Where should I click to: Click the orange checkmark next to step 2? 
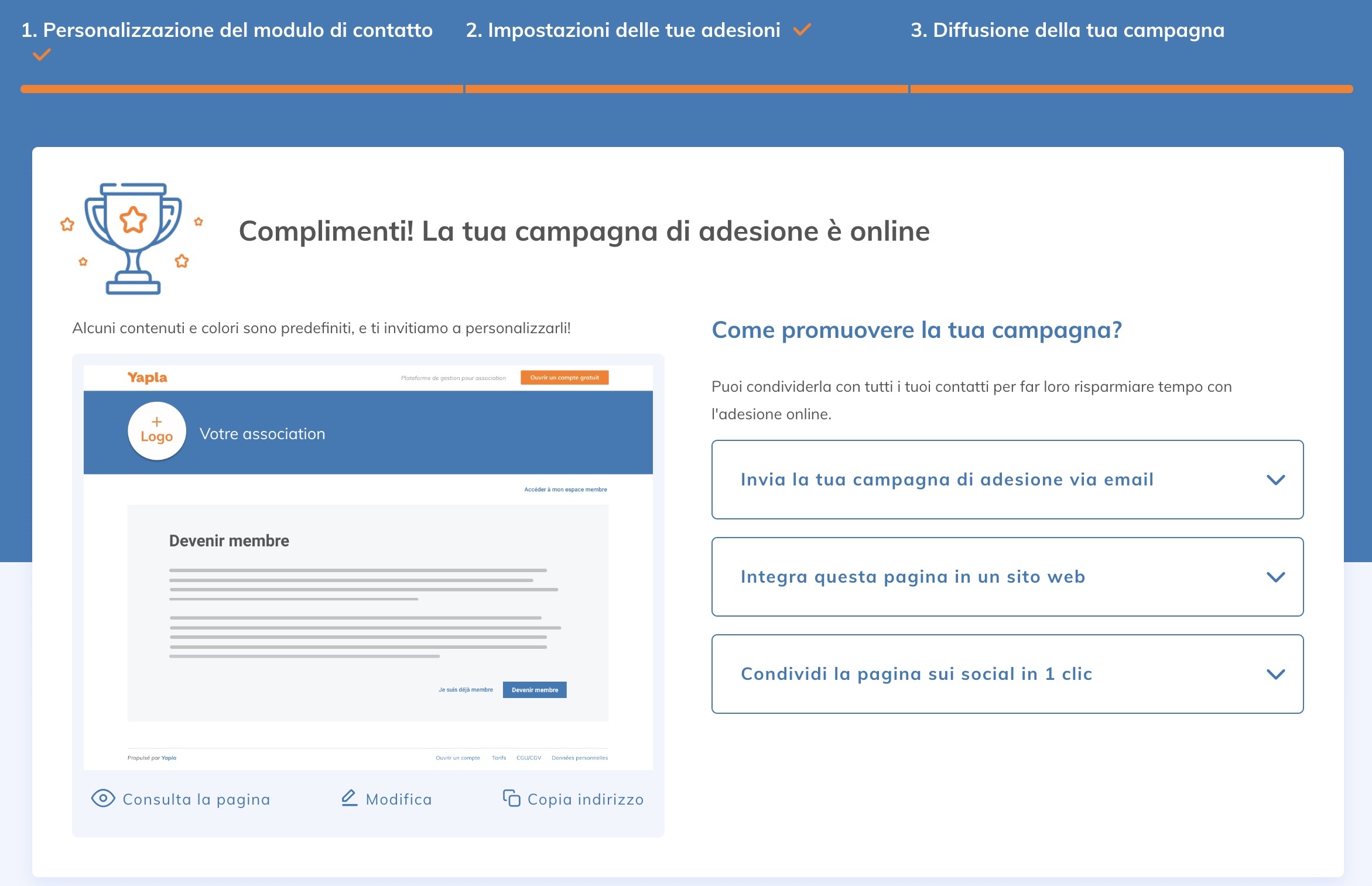(x=802, y=29)
